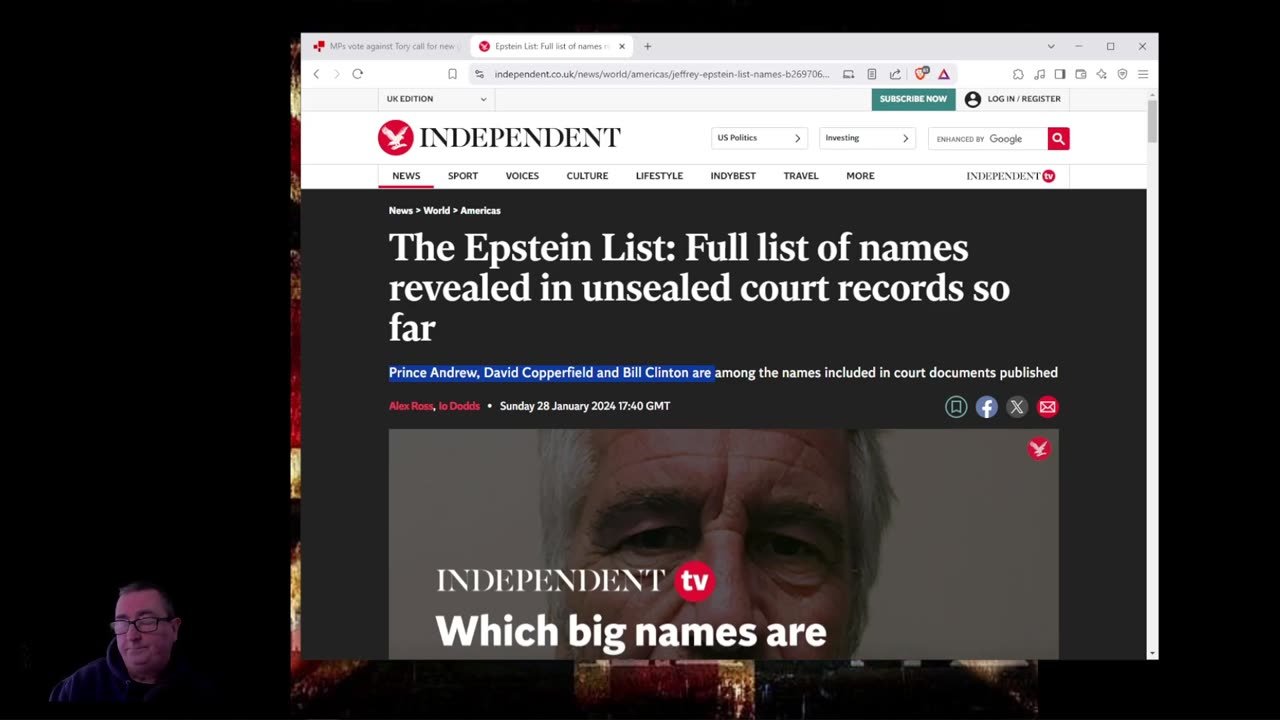
Task: Click the page vertical scrollbar
Action: coord(1152,375)
